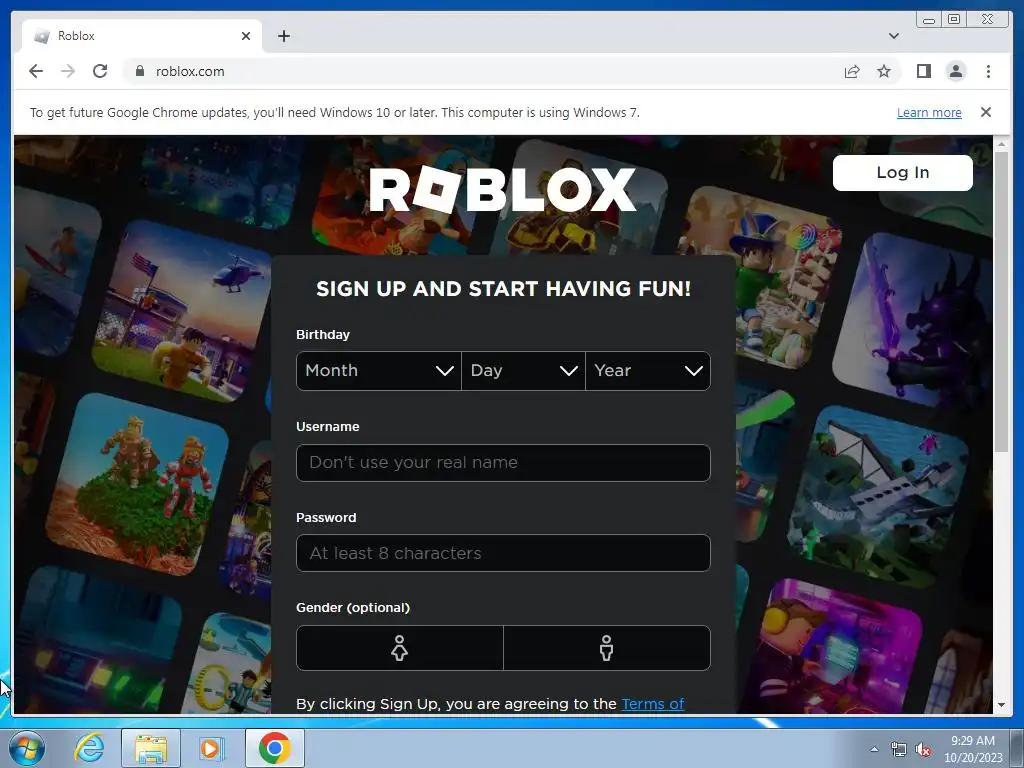
Task: Click the network tray icon
Action: pos(899,750)
